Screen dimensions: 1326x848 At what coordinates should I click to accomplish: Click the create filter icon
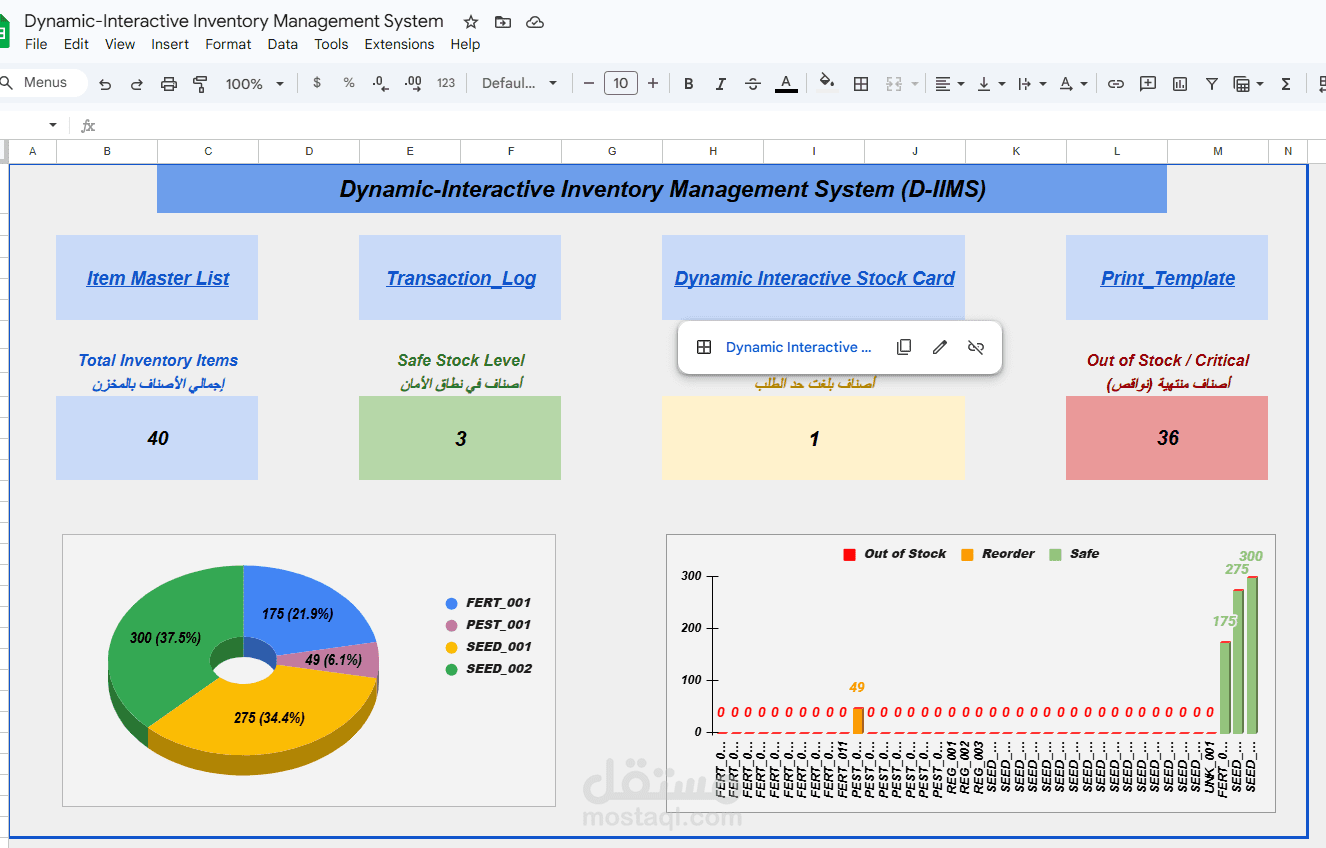click(x=1212, y=83)
